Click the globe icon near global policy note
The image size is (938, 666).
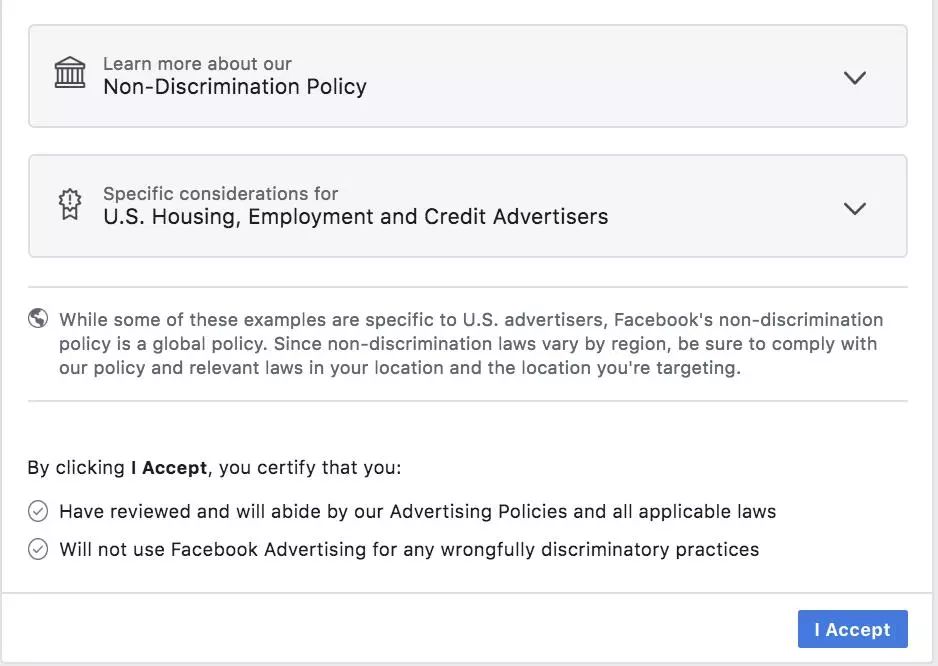pos(38,319)
